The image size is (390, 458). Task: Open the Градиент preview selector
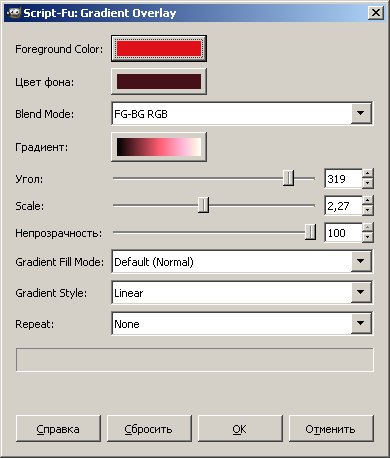click(x=159, y=147)
